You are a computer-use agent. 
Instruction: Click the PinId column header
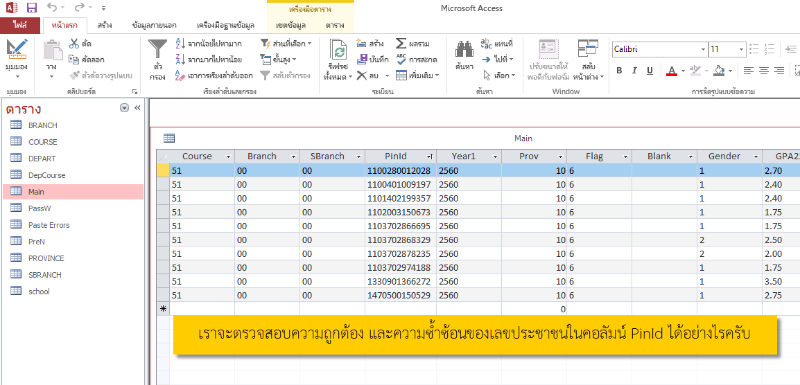pos(401,157)
